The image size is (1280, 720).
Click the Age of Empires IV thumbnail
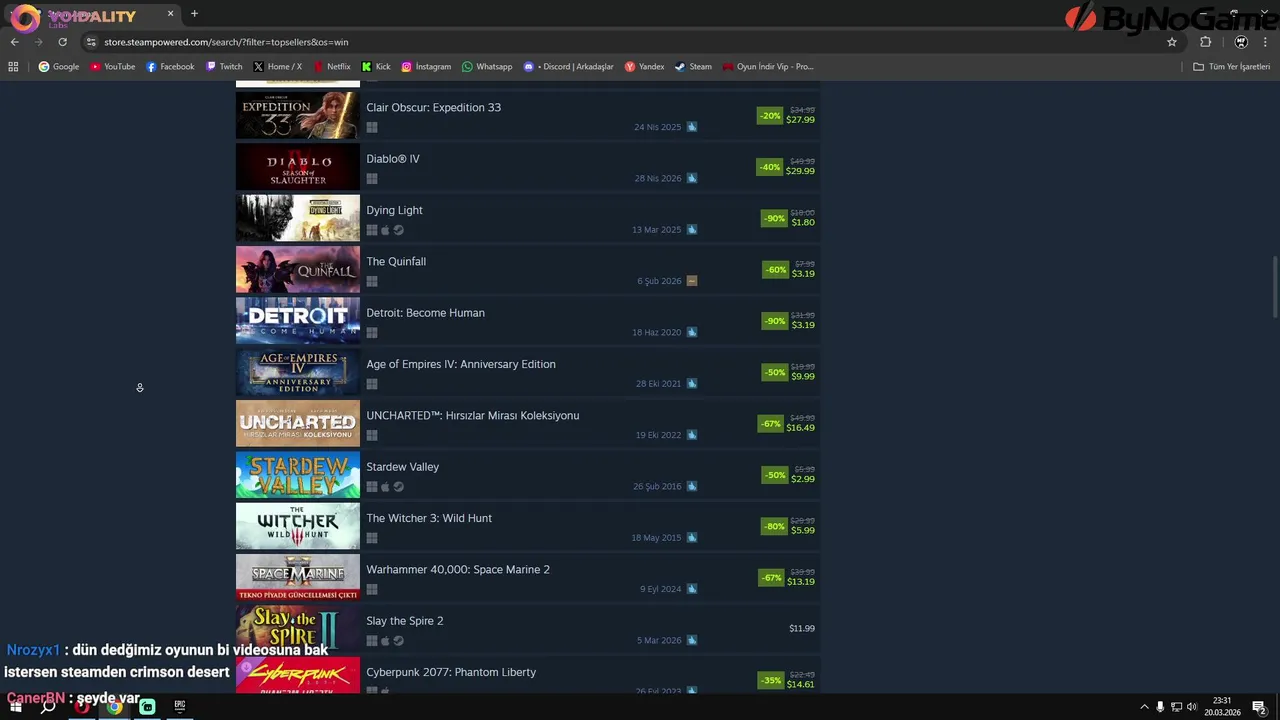pyautogui.click(x=298, y=372)
